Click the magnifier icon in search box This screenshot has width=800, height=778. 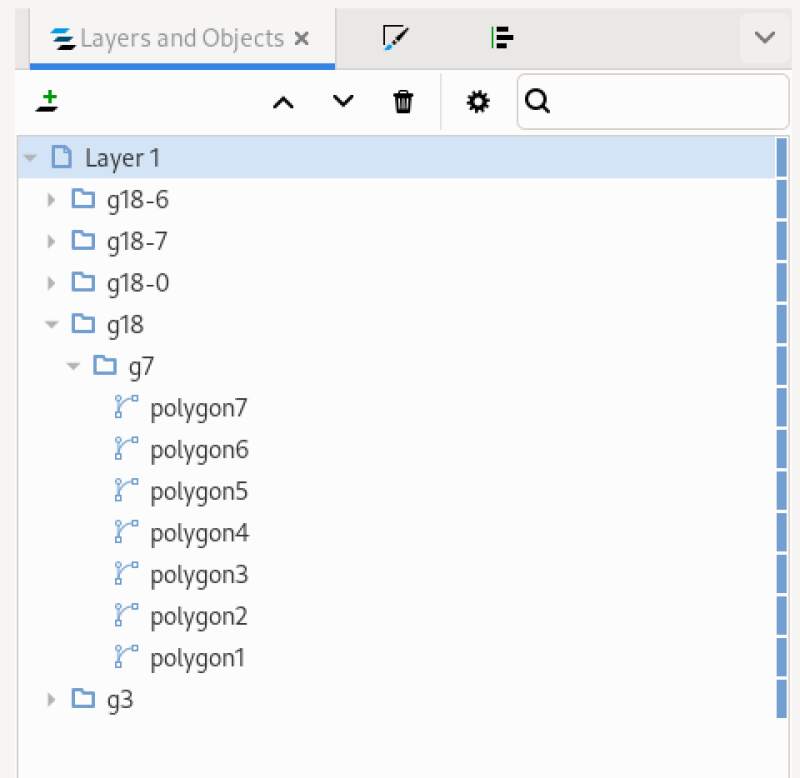coord(539,101)
